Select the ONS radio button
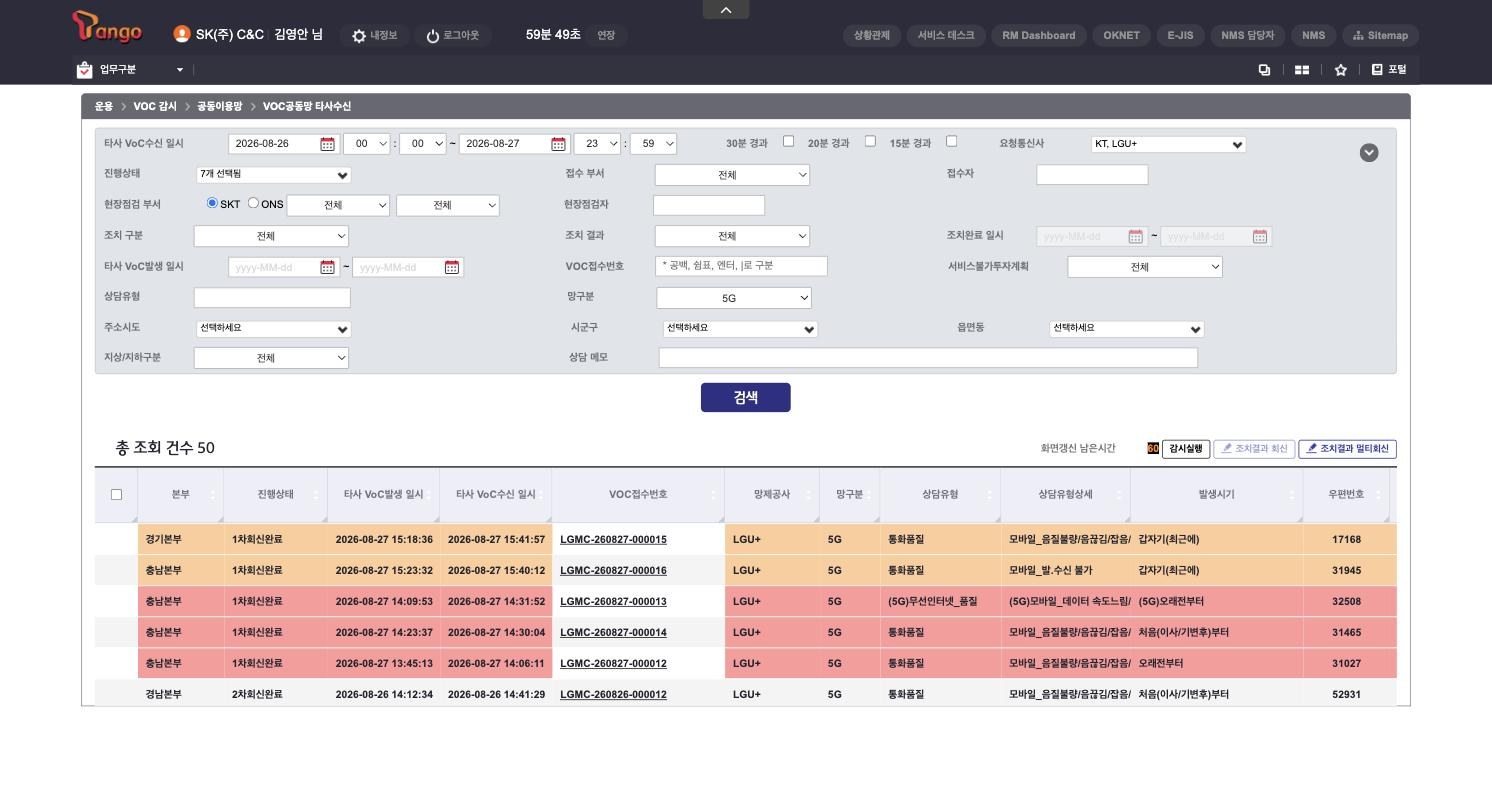This screenshot has width=1492, height=812. [253, 203]
